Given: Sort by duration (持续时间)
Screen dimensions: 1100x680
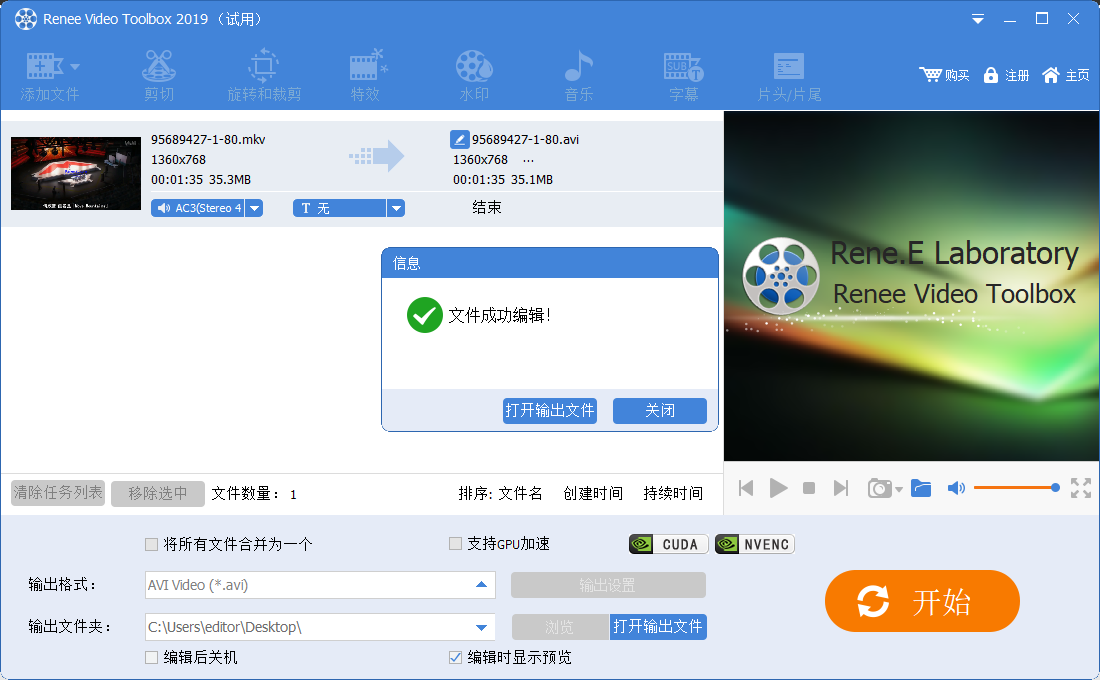Looking at the screenshot, I should [x=673, y=493].
